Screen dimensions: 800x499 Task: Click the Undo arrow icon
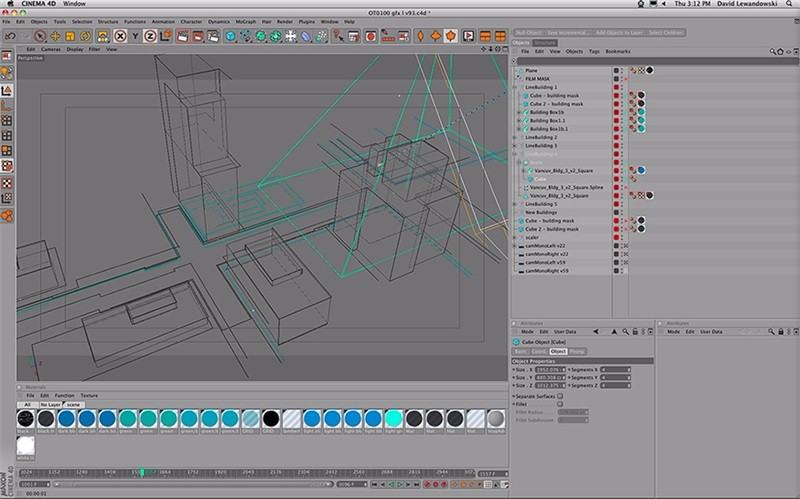(x=9, y=36)
